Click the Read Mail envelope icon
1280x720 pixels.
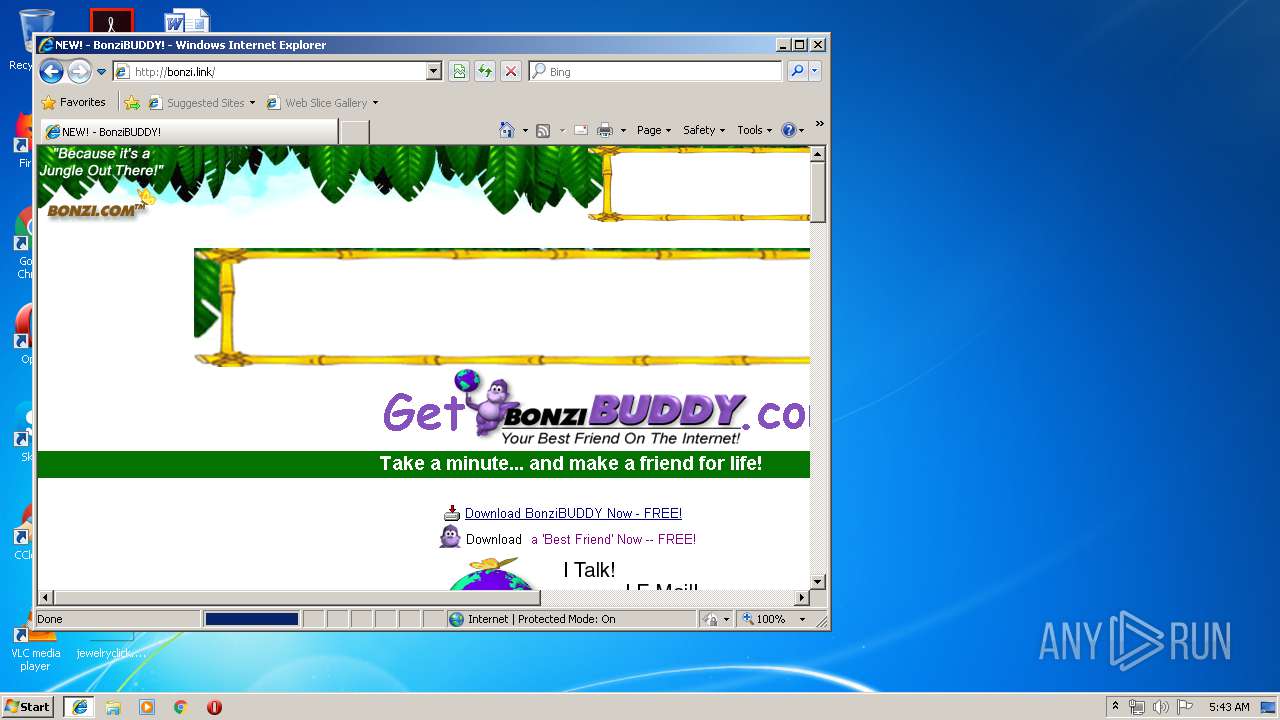(580, 130)
